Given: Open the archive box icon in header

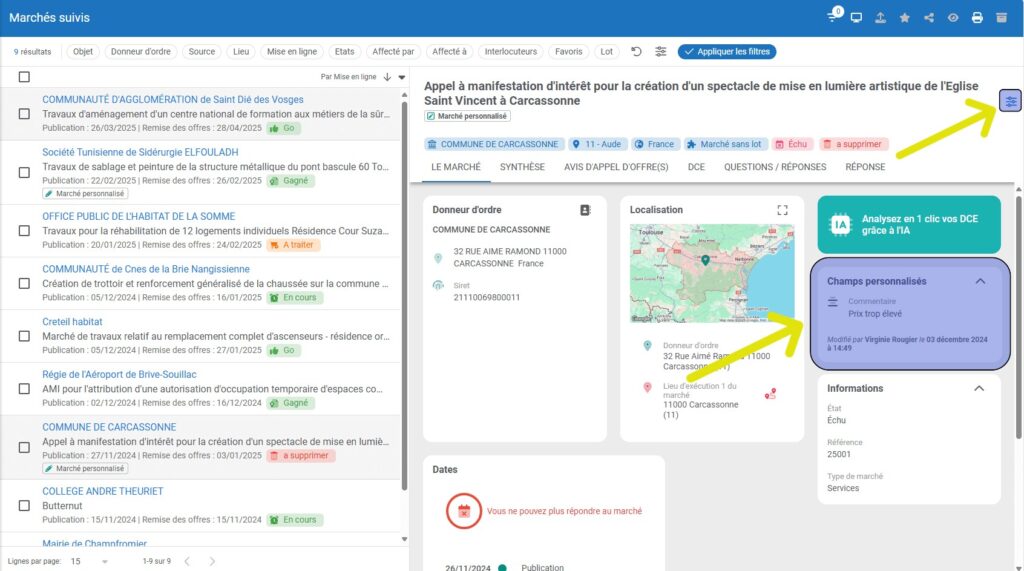Looking at the screenshot, I should coord(1001,17).
